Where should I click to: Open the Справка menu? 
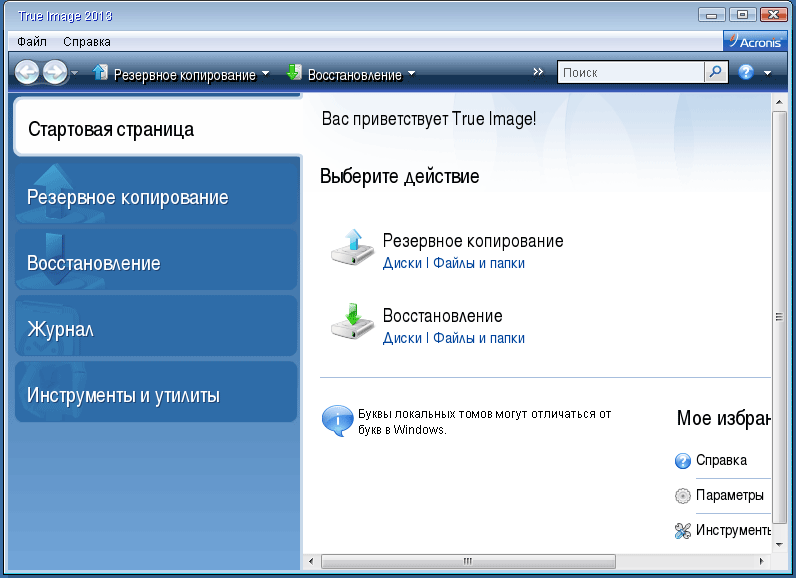(87, 42)
